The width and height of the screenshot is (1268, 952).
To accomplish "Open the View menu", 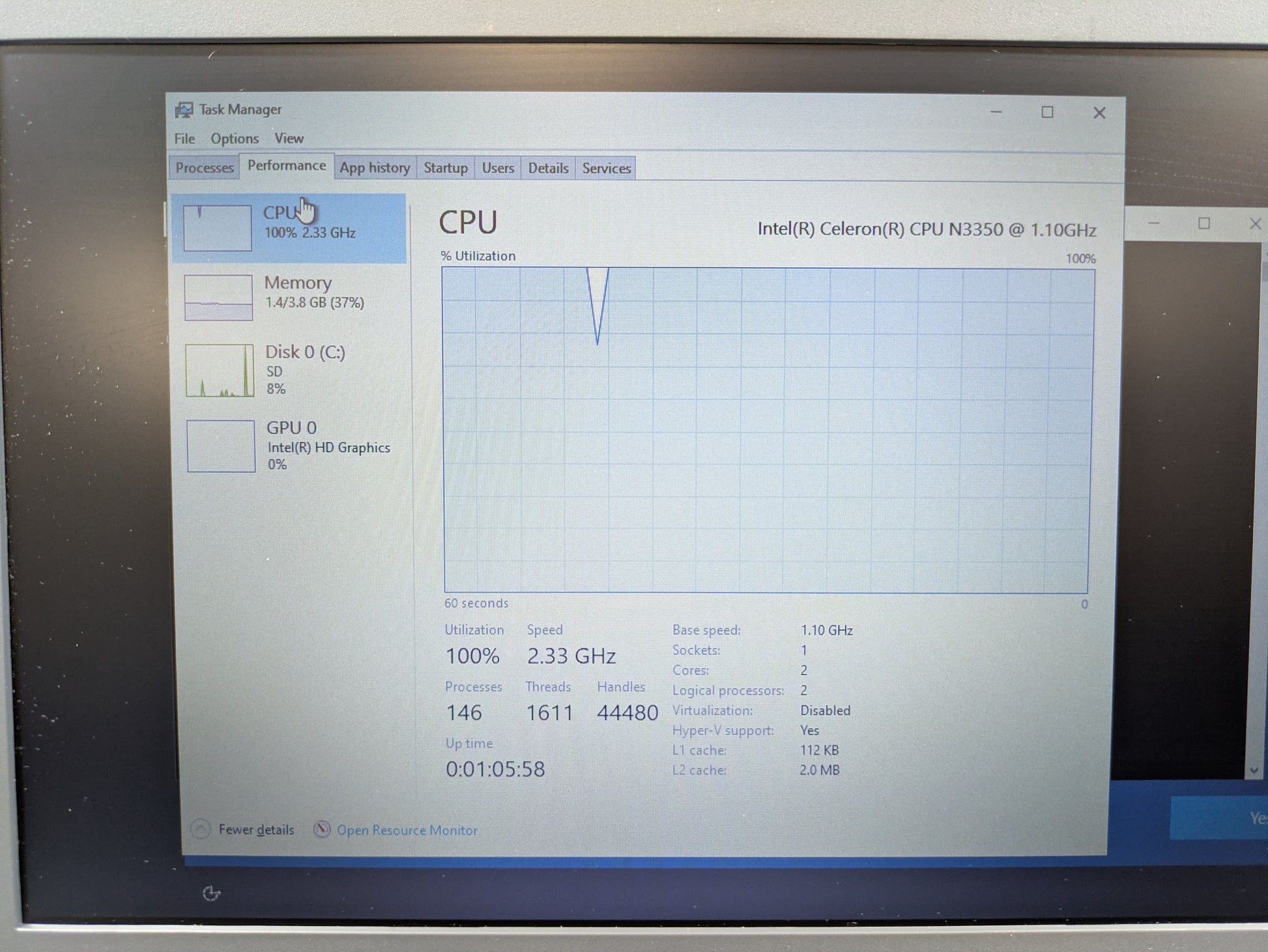I will coord(289,138).
